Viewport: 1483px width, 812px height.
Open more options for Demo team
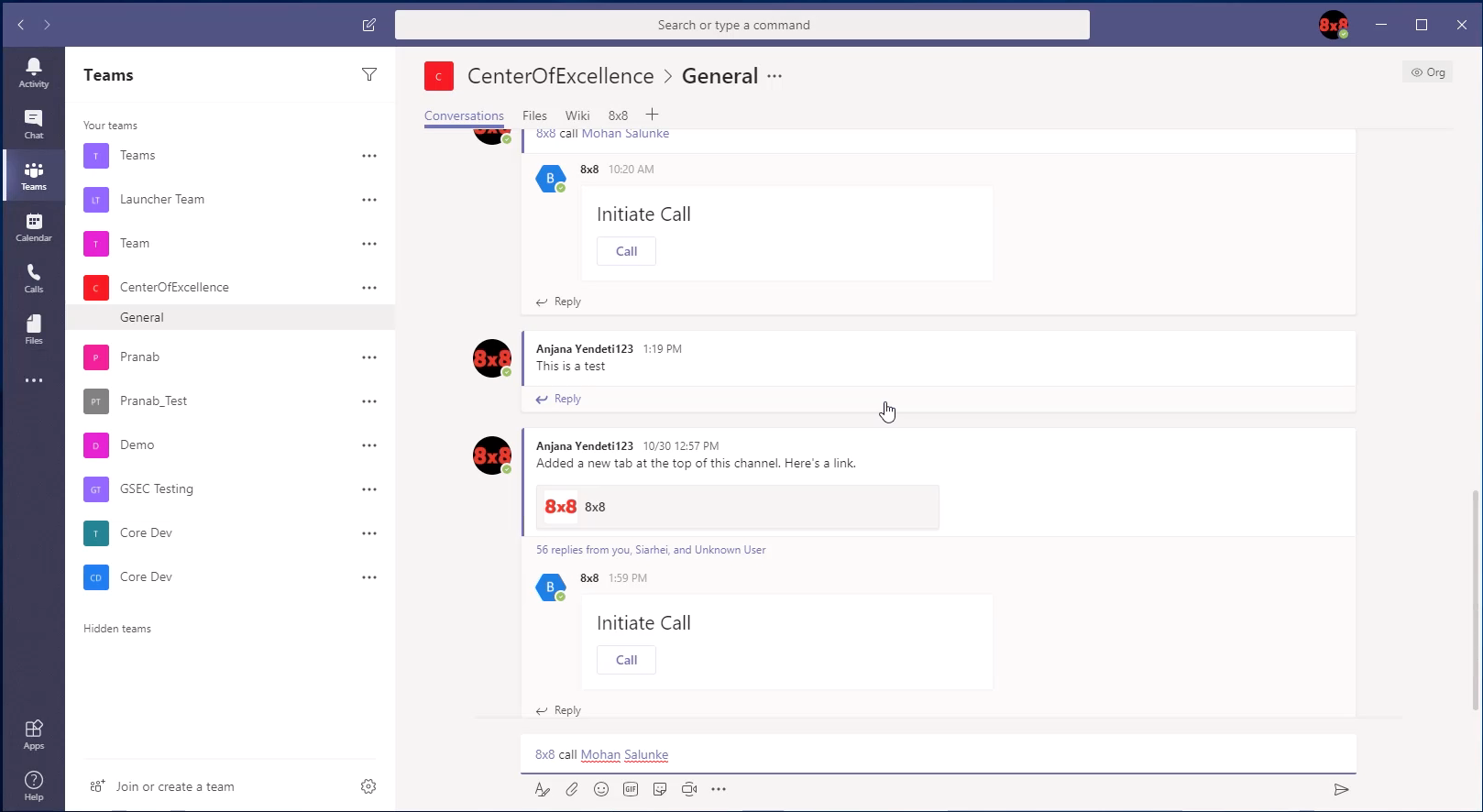[x=369, y=445]
